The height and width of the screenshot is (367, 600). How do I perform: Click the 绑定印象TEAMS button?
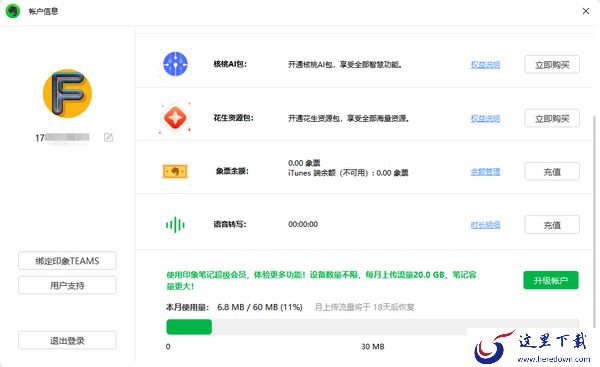(x=67, y=261)
